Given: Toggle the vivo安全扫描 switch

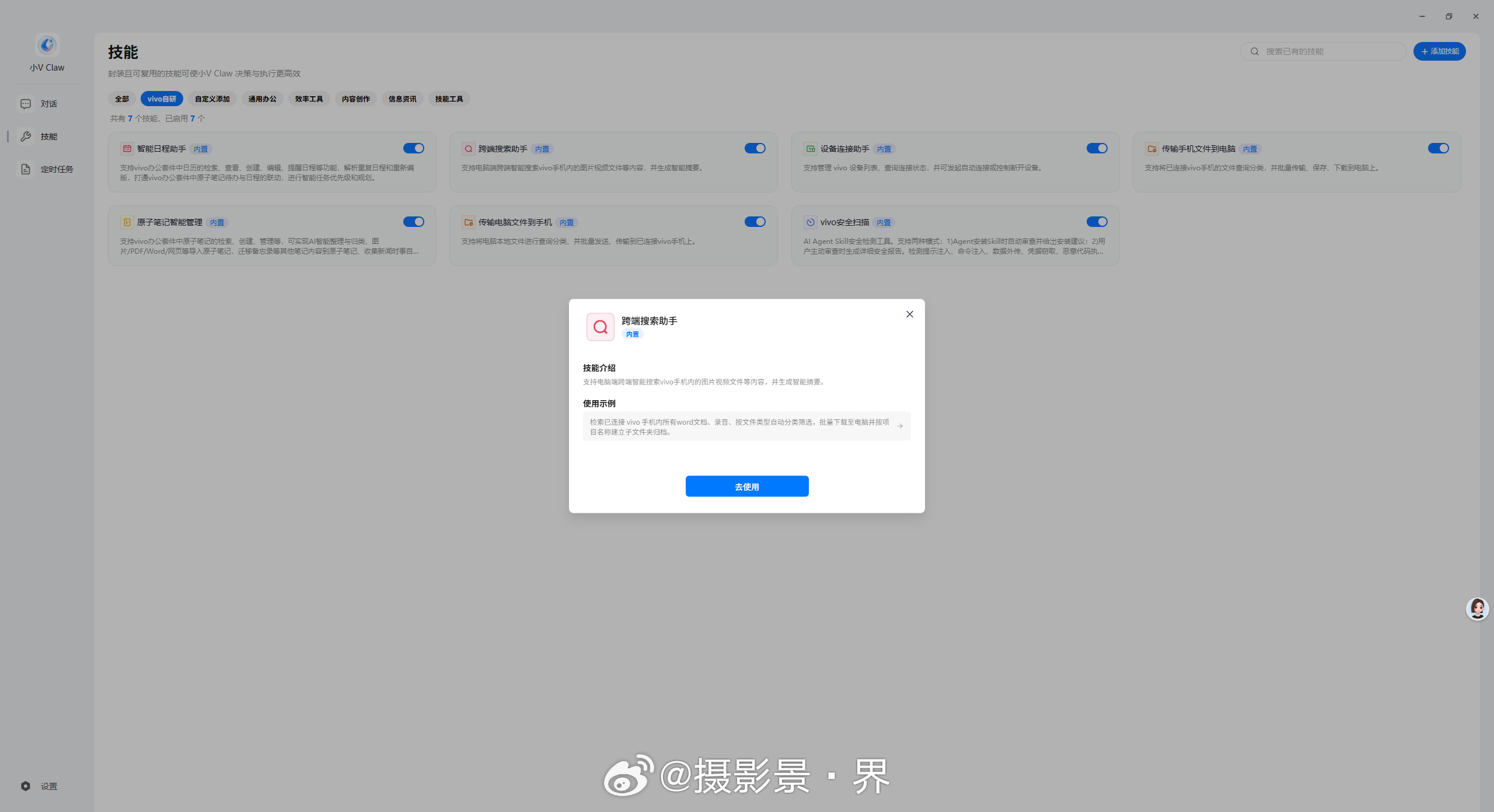Looking at the screenshot, I should (x=1097, y=222).
